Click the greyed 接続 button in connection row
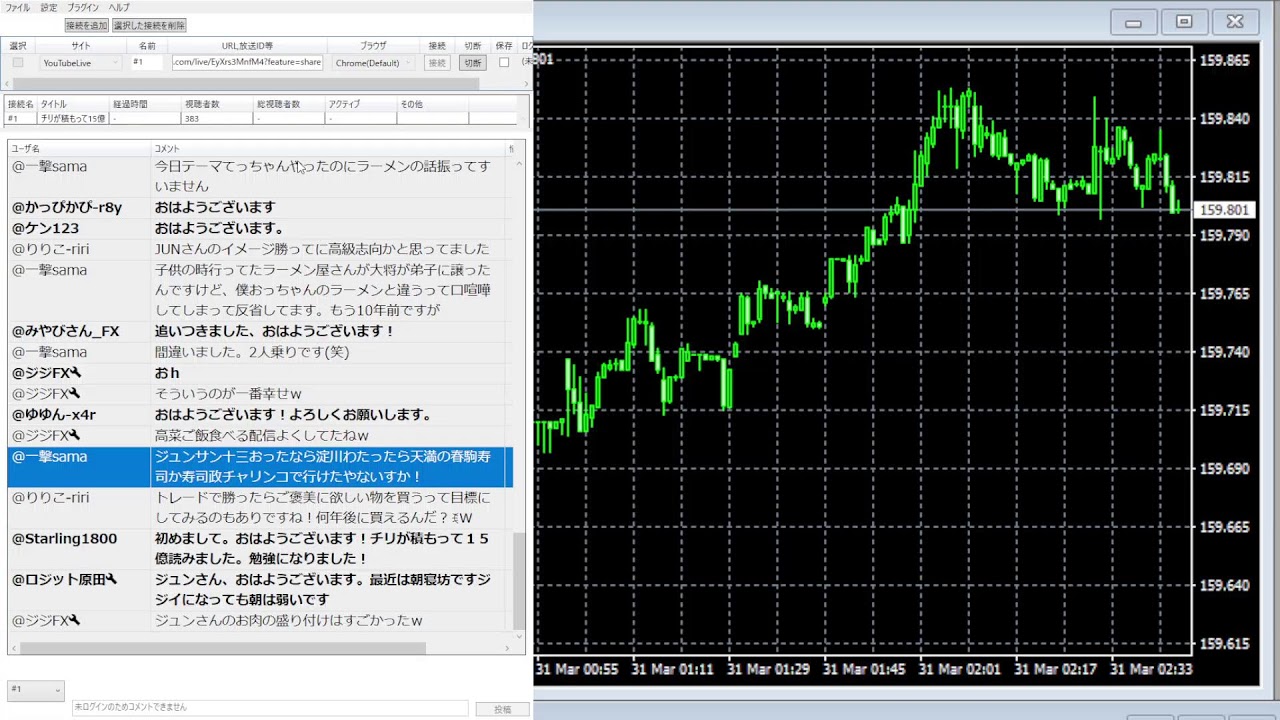The height and width of the screenshot is (720, 1280). [x=437, y=62]
